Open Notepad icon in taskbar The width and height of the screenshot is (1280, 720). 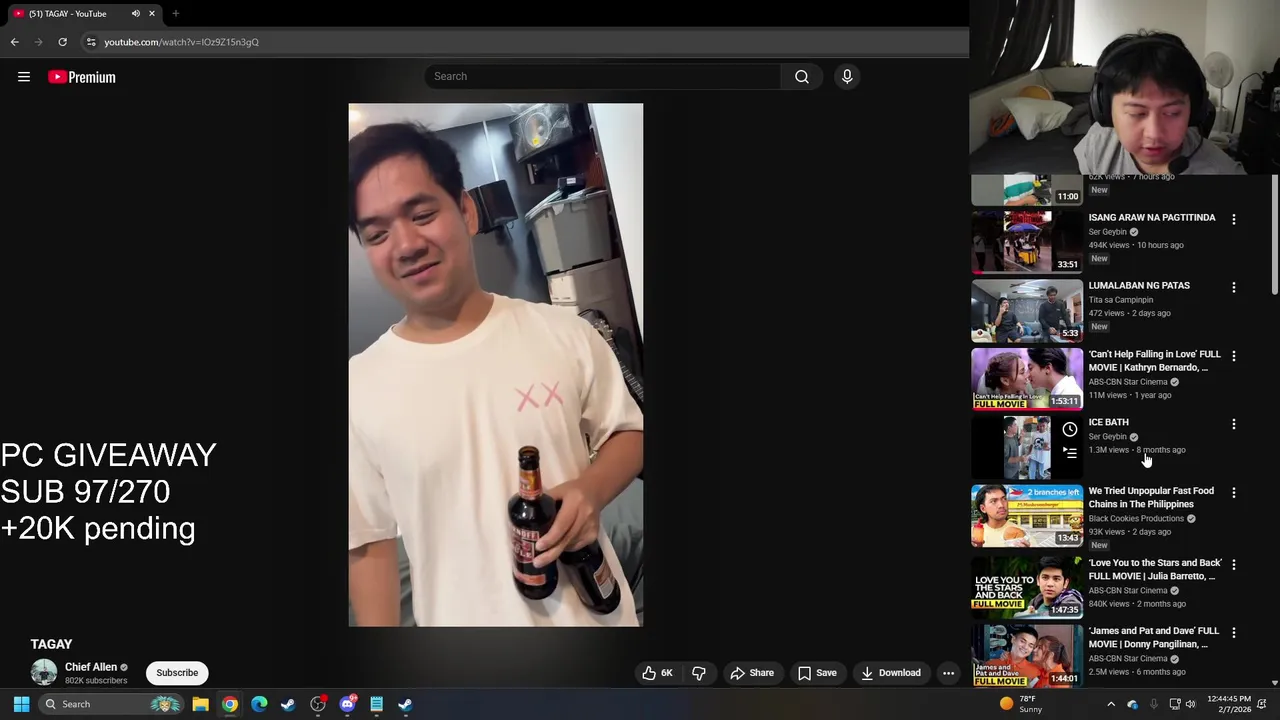376,704
